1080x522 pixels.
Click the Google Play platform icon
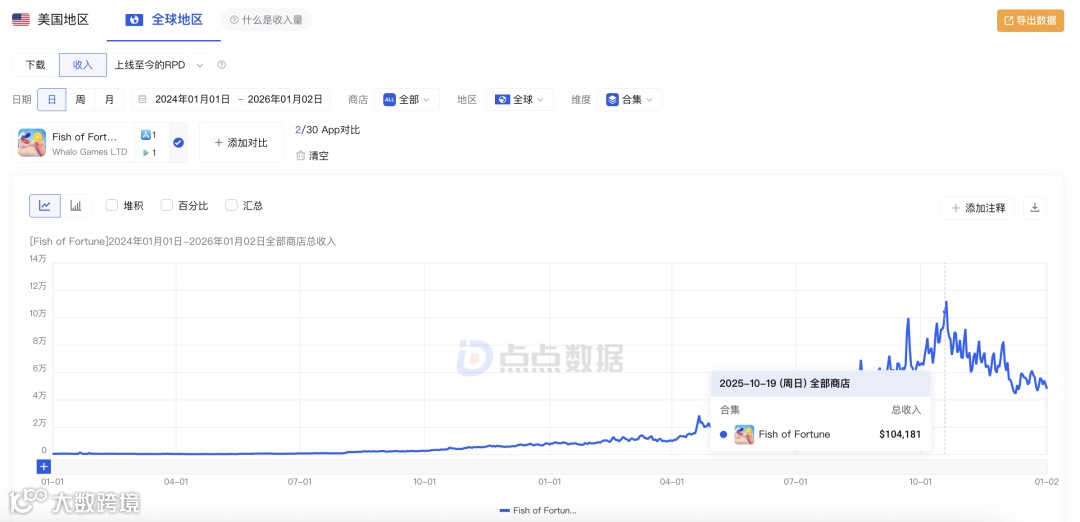[145, 152]
